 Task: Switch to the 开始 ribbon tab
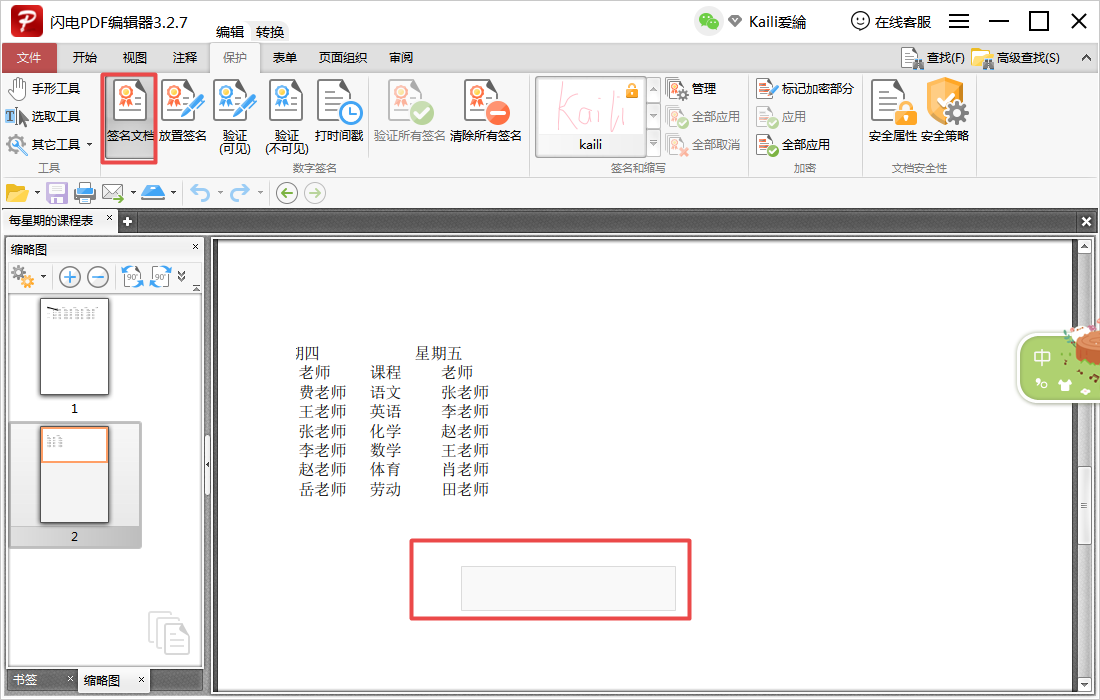coord(84,58)
